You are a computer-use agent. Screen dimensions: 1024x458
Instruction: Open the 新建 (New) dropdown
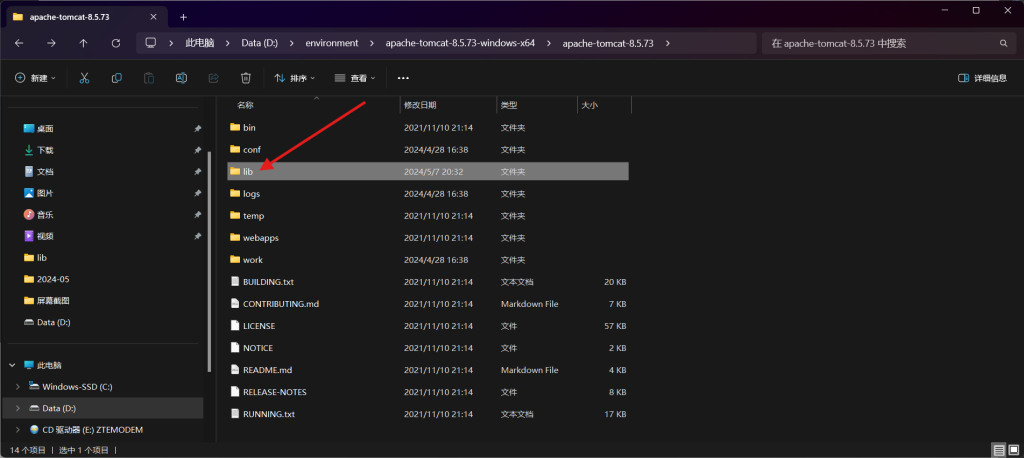(35, 78)
